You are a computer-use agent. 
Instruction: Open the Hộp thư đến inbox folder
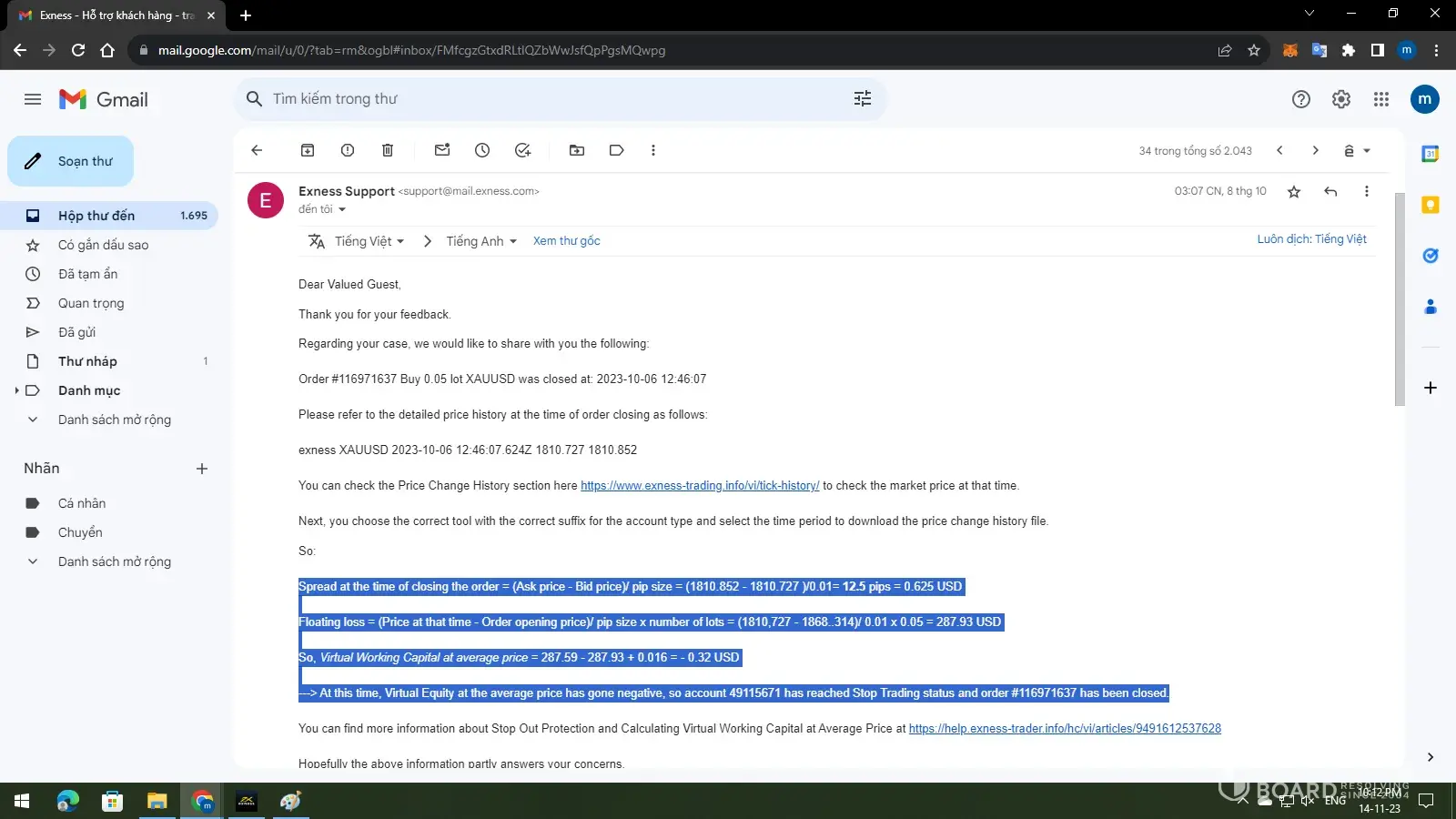96,216
